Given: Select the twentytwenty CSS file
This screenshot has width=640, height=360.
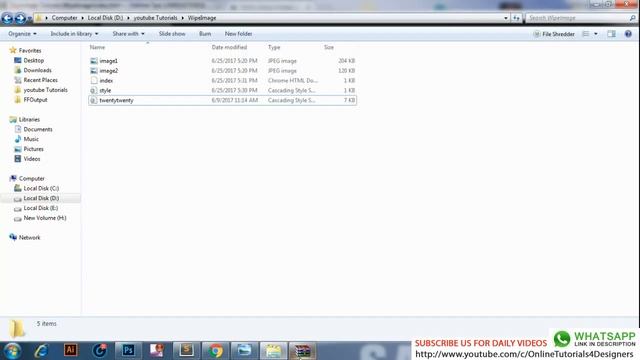Looking at the screenshot, I should coord(222,100).
